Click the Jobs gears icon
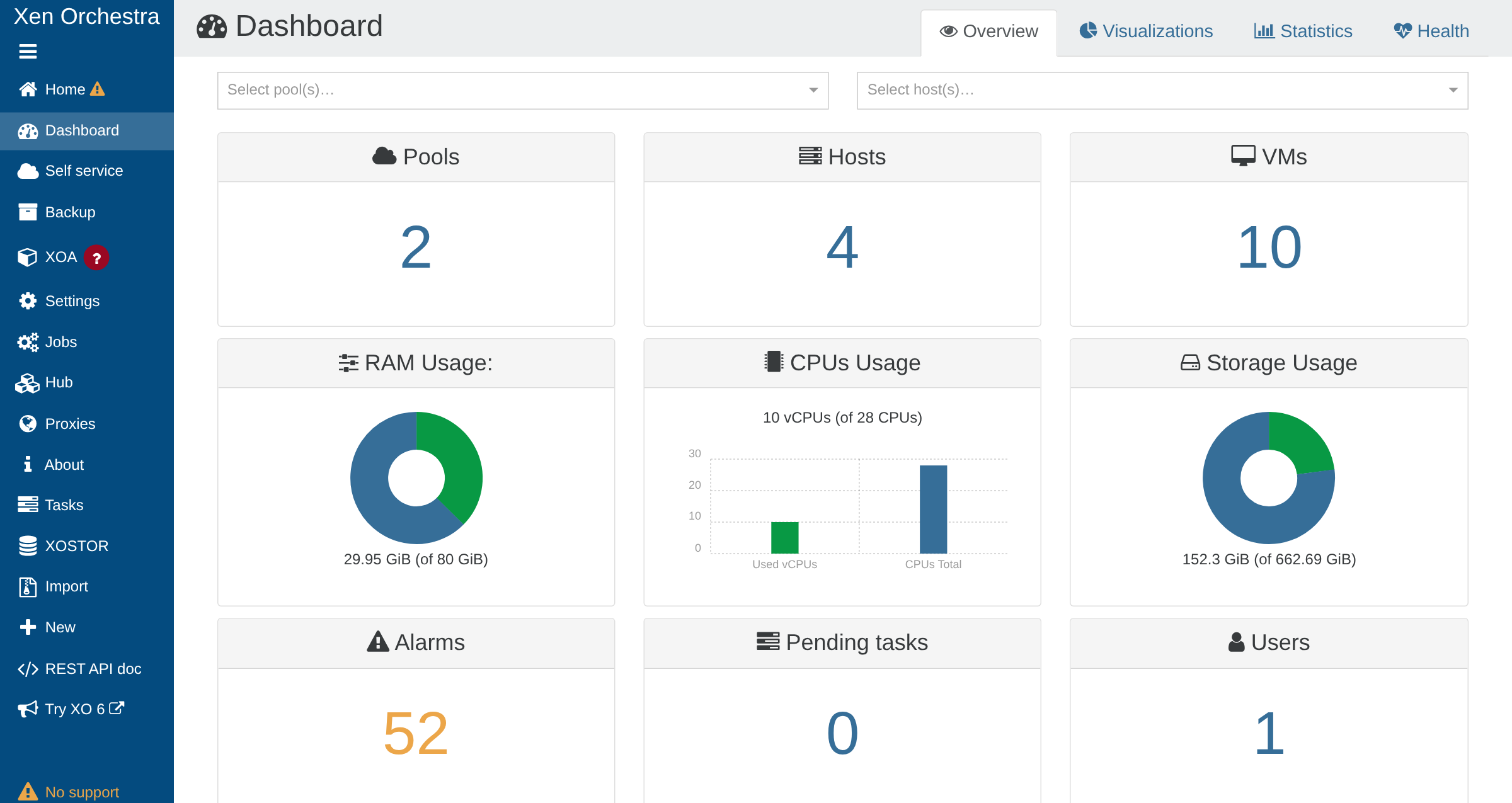The image size is (1512, 803). click(x=28, y=342)
